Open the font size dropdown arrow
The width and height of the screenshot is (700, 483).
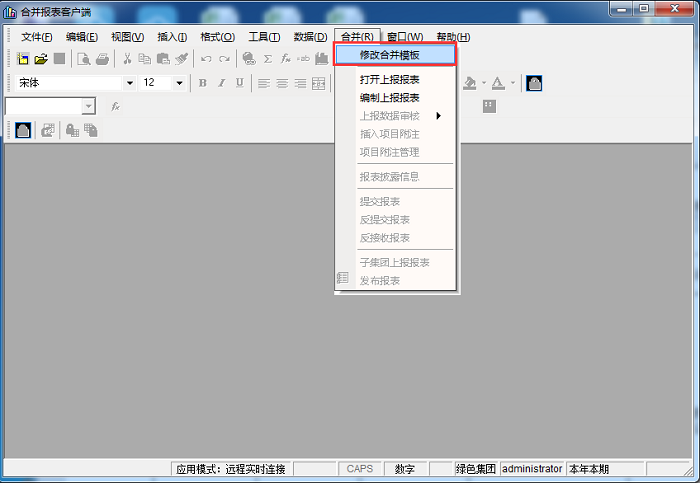(179, 83)
